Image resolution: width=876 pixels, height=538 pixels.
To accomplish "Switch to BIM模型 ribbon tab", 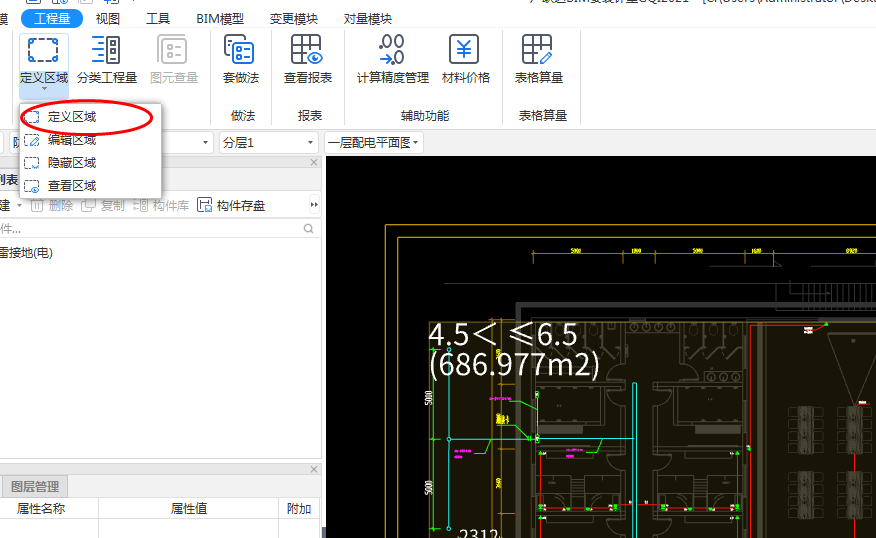I will pos(220,18).
